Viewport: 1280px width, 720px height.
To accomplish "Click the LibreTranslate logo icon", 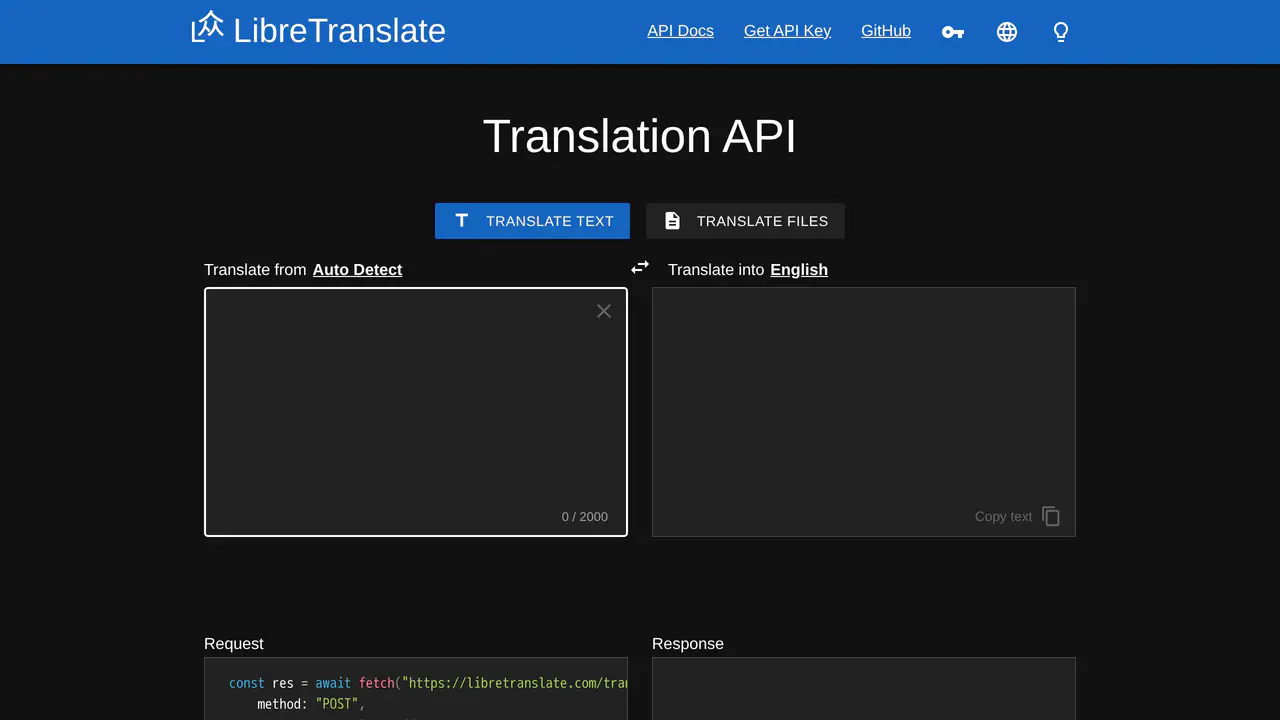I will (x=208, y=27).
